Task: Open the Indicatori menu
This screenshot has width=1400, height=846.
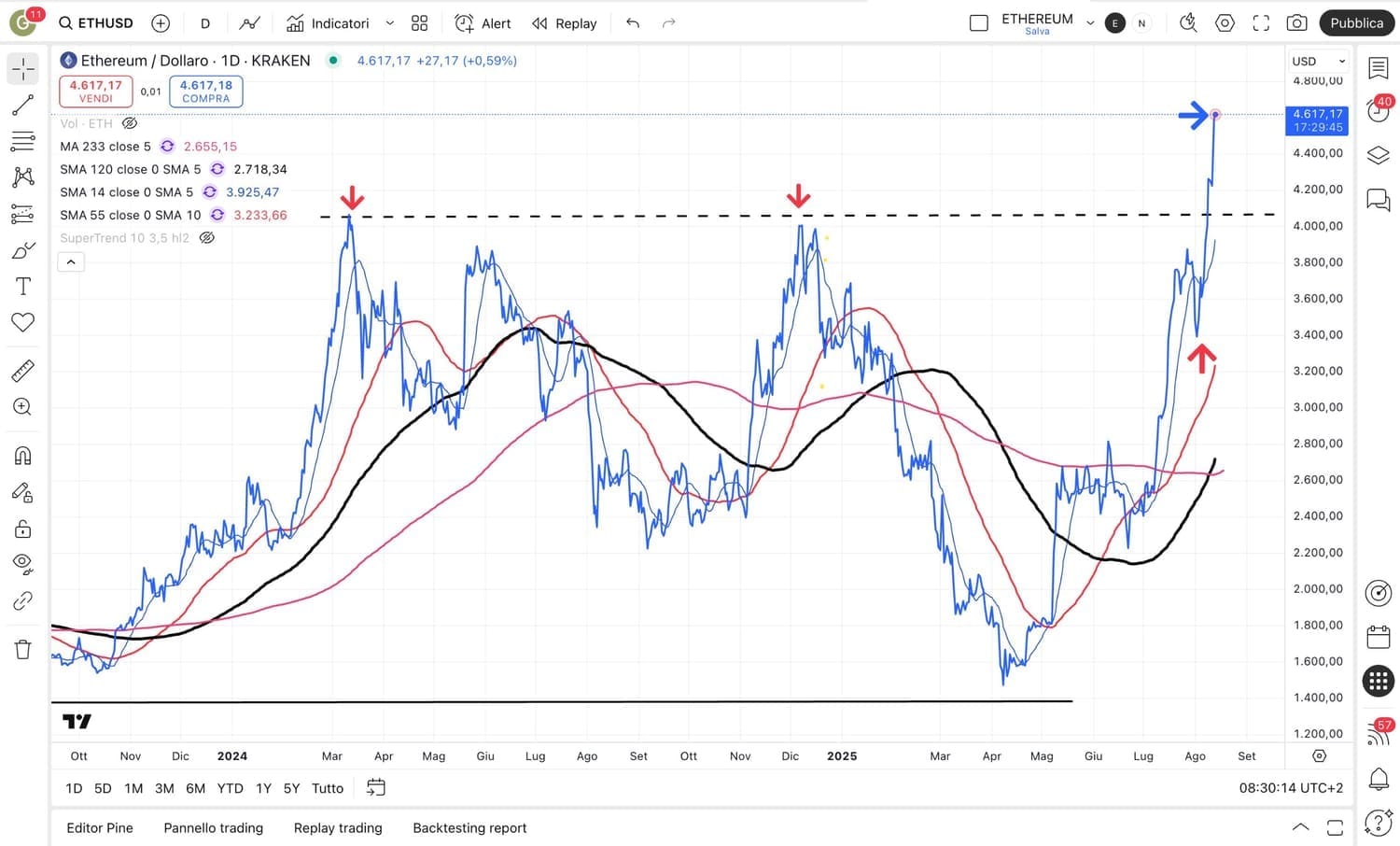Action: click(328, 23)
